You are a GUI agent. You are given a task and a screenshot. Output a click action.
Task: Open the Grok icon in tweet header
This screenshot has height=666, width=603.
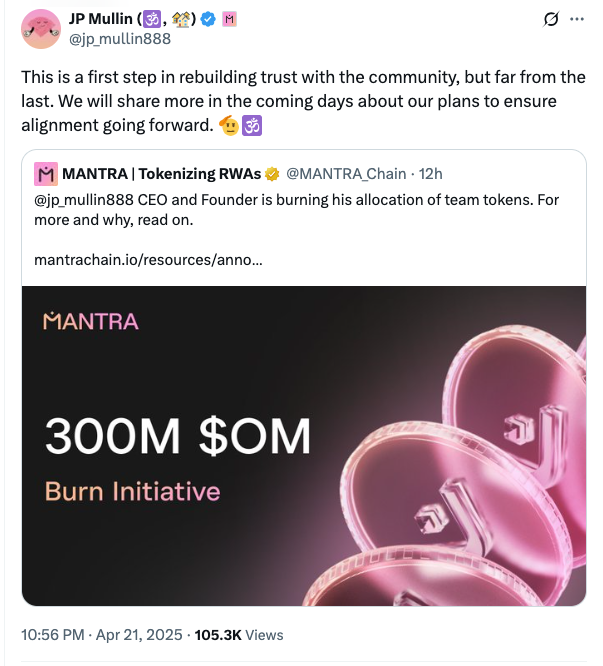[548, 19]
